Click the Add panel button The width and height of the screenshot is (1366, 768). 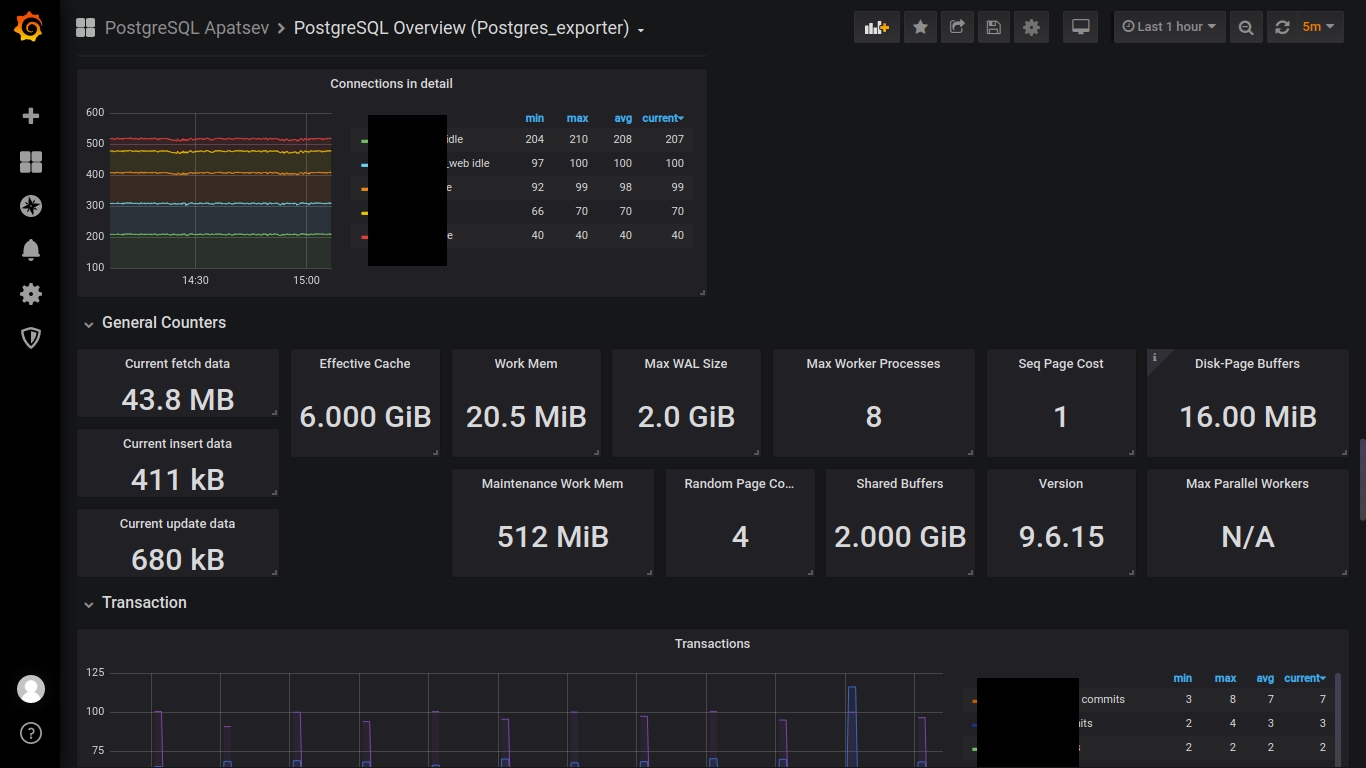click(876, 27)
